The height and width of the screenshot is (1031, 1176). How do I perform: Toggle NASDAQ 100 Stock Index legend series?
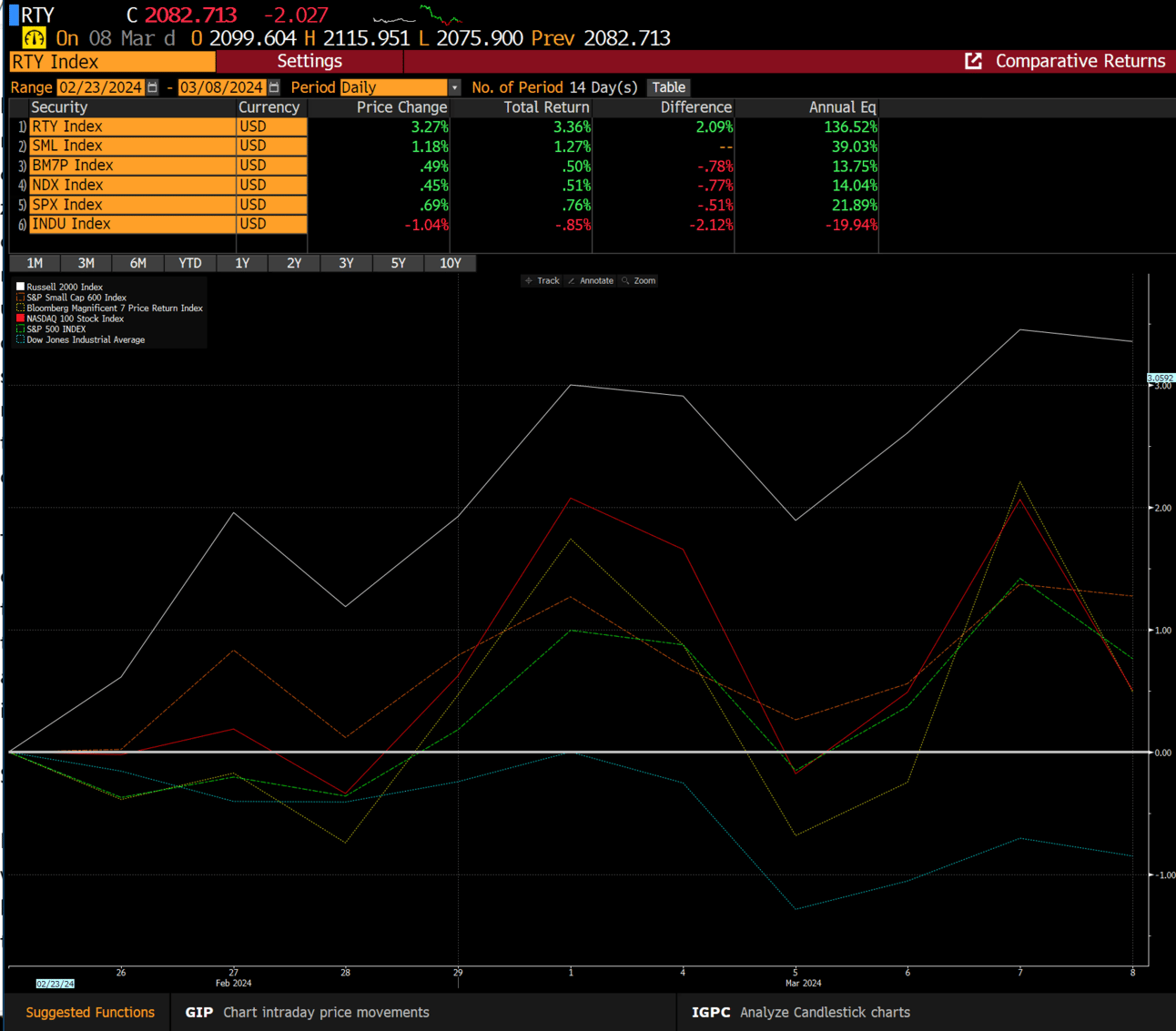pos(75,318)
